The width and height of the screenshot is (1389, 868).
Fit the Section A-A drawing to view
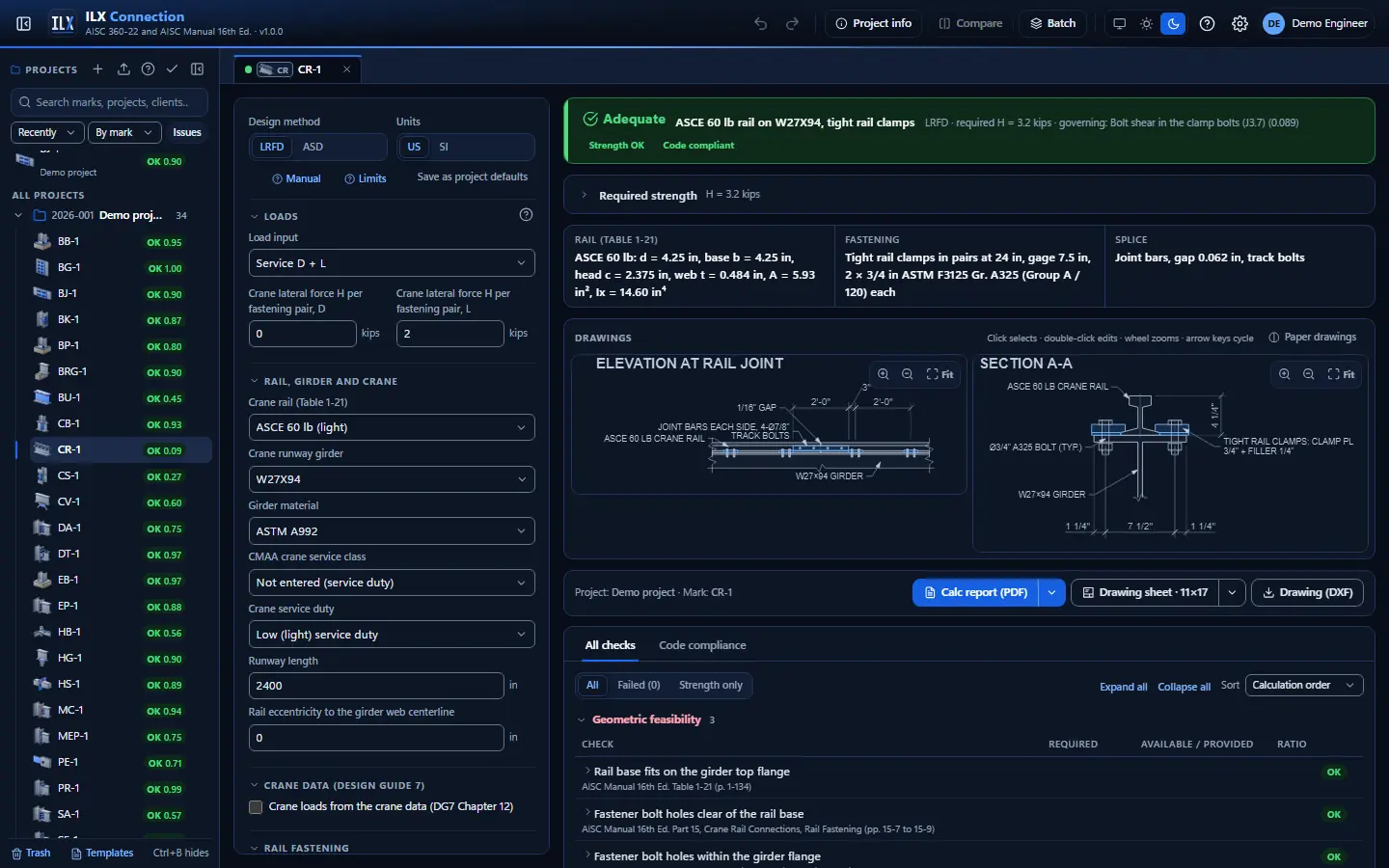pyautogui.click(x=1341, y=374)
